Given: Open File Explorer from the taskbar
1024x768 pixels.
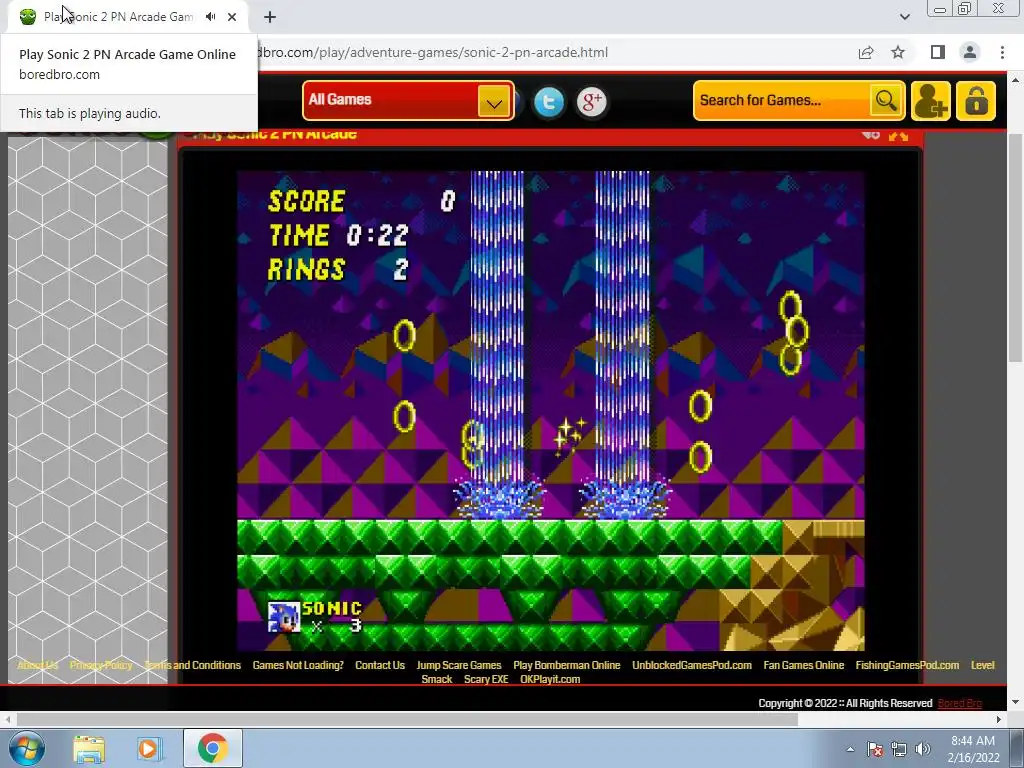Looking at the screenshot, I should coord(89,748).
